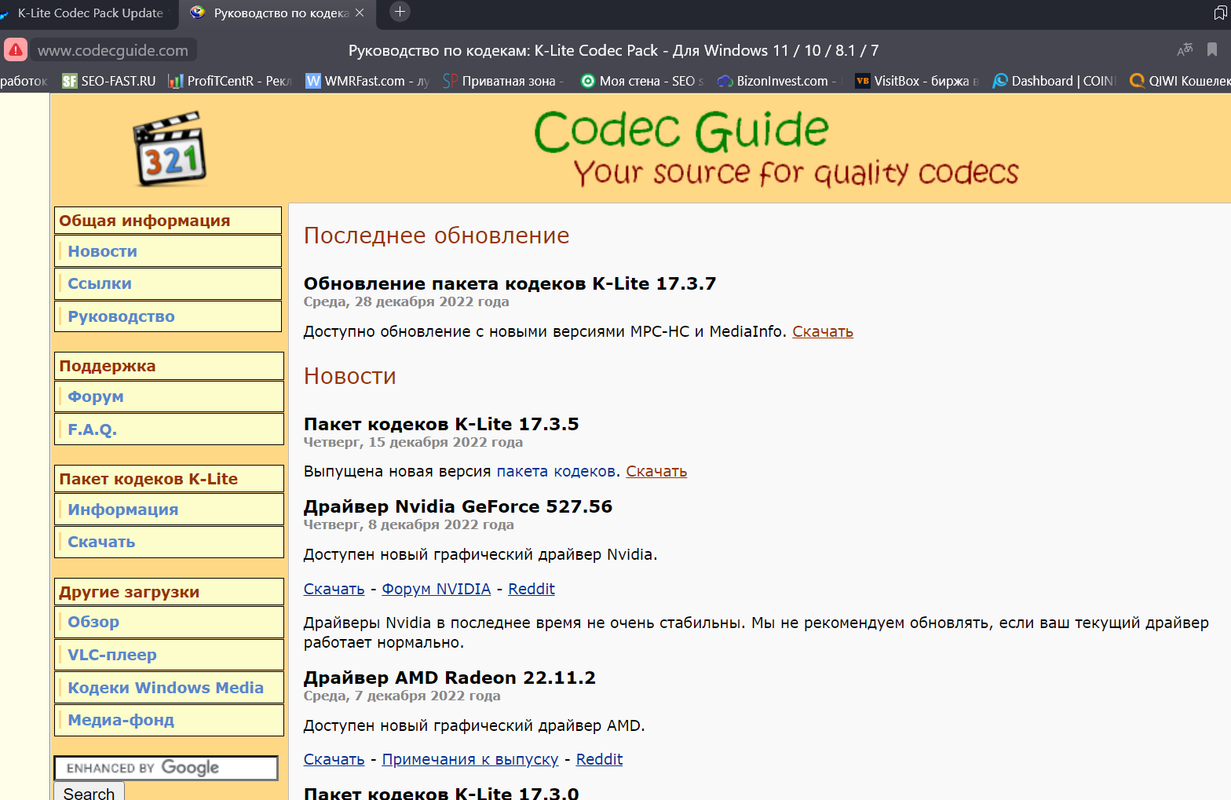Open the ProfiTCentR bookmark

click(229, 81)
